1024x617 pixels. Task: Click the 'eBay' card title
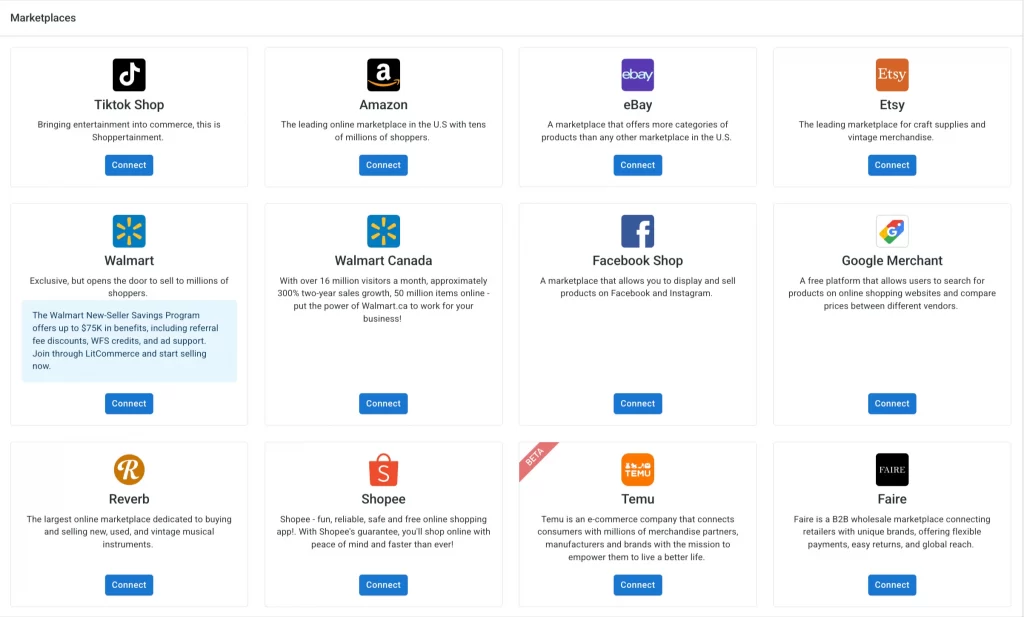click(637, 104)
